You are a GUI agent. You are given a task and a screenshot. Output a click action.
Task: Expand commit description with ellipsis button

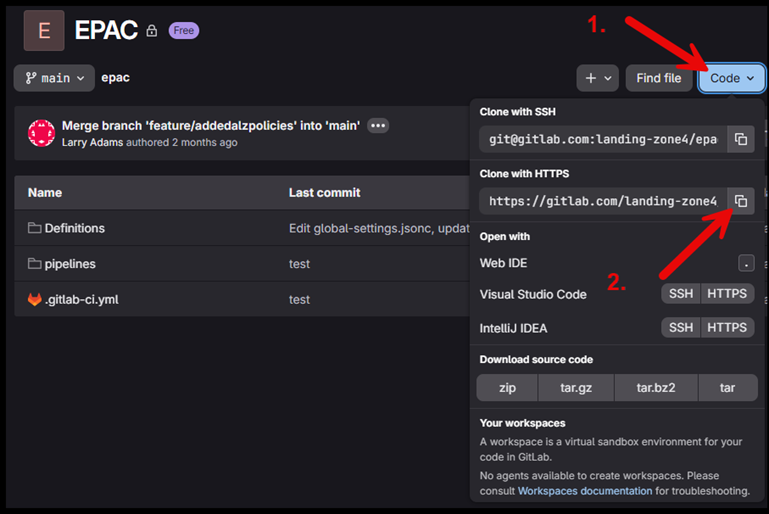coord(378,126)
